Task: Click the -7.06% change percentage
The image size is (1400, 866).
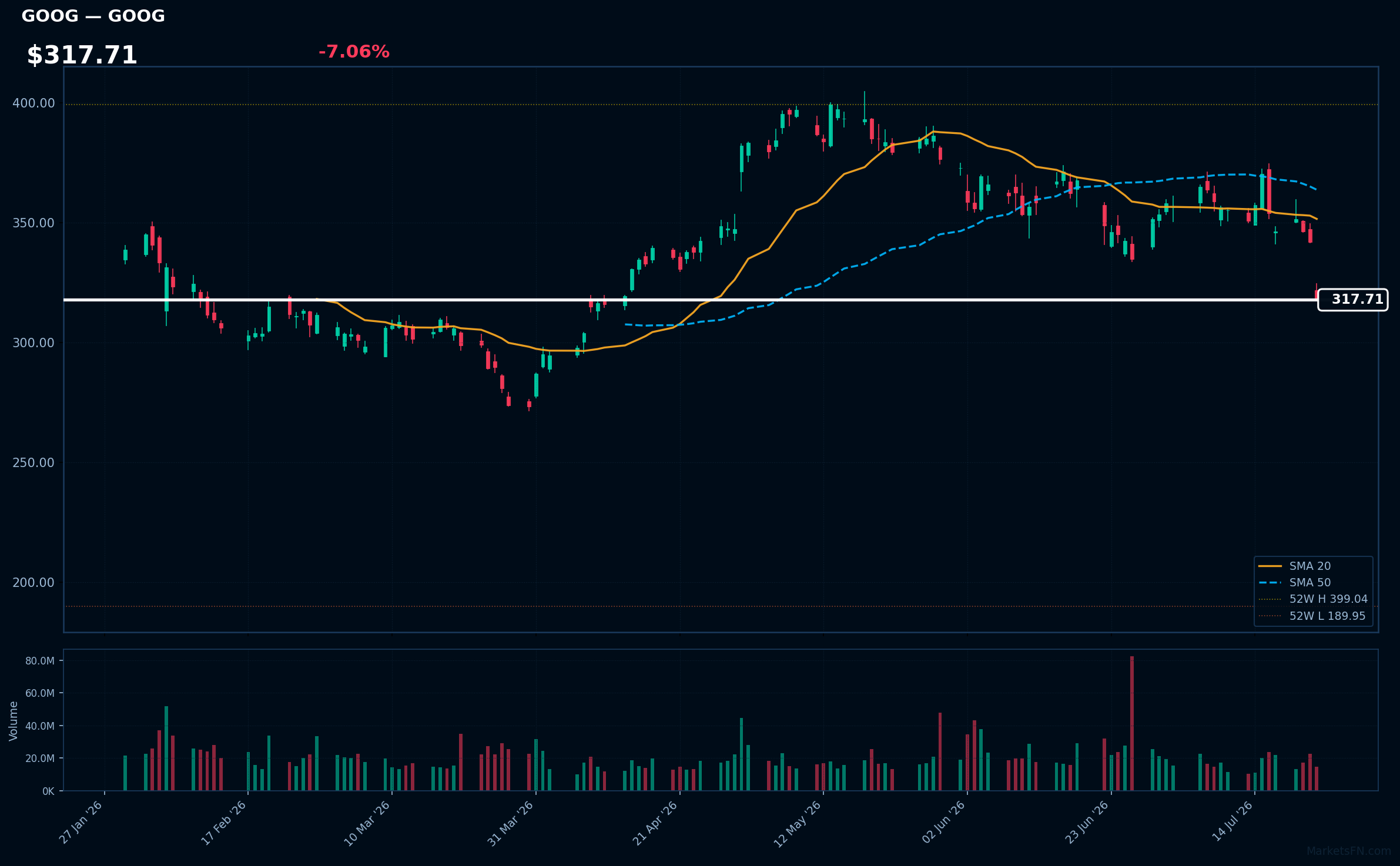Action: [x=354, y=52]
